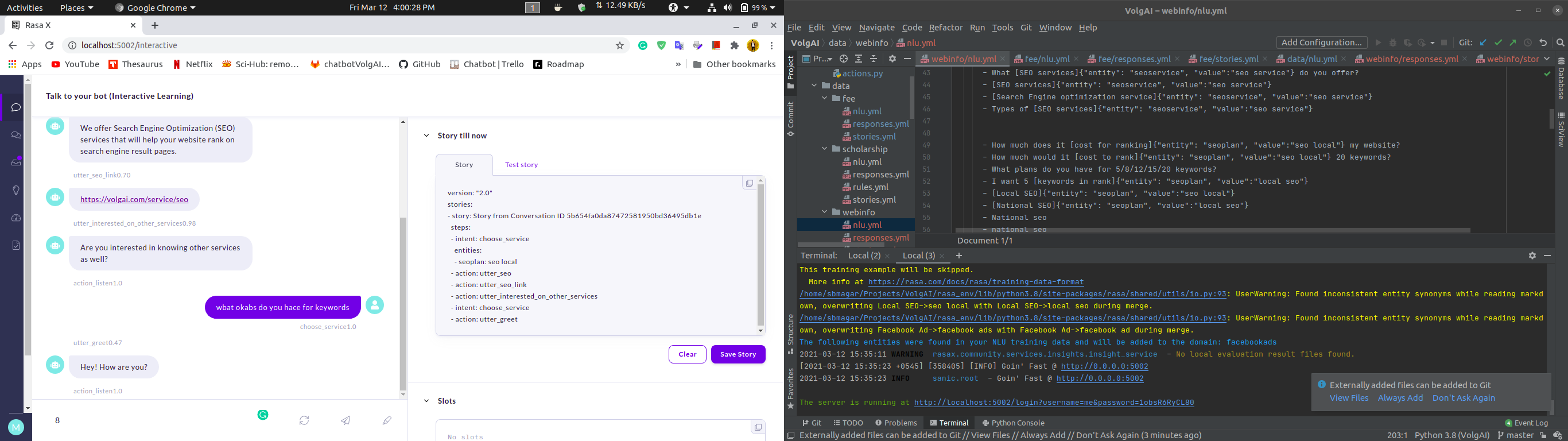The width and height of the screenshot is (1568, 441).
Task: Open the document-check icon in Rasa sidebar
Action: click(x=17, y=245)
